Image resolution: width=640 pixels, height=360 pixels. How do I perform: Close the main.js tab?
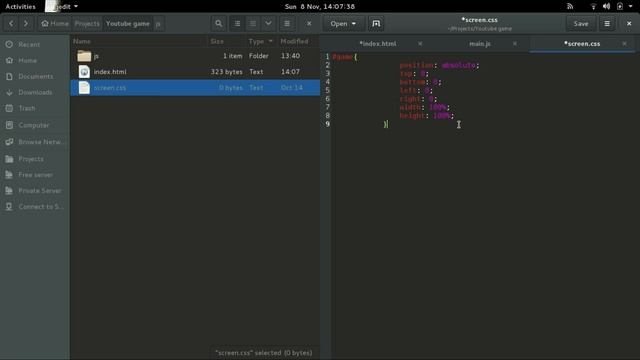(515, 44)
